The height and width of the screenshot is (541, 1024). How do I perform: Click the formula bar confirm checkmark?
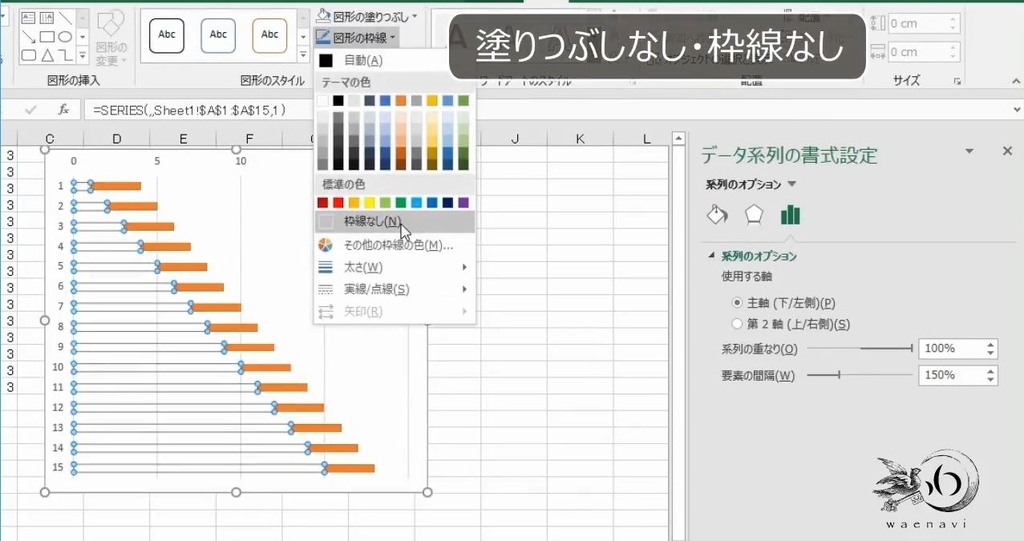(x=31, y=110)
